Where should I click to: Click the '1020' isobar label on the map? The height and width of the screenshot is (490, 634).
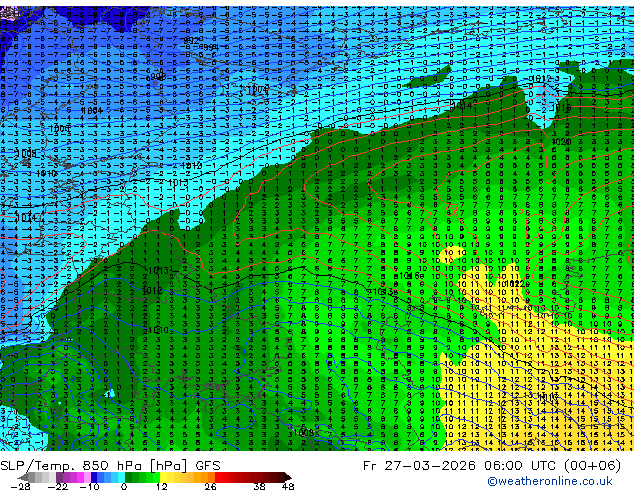(x=561, y=142)
